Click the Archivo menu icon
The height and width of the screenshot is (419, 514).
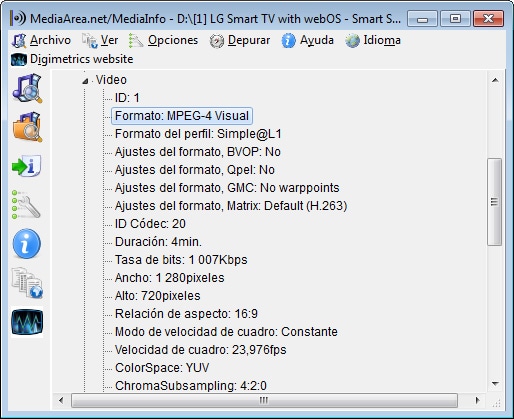19,41
